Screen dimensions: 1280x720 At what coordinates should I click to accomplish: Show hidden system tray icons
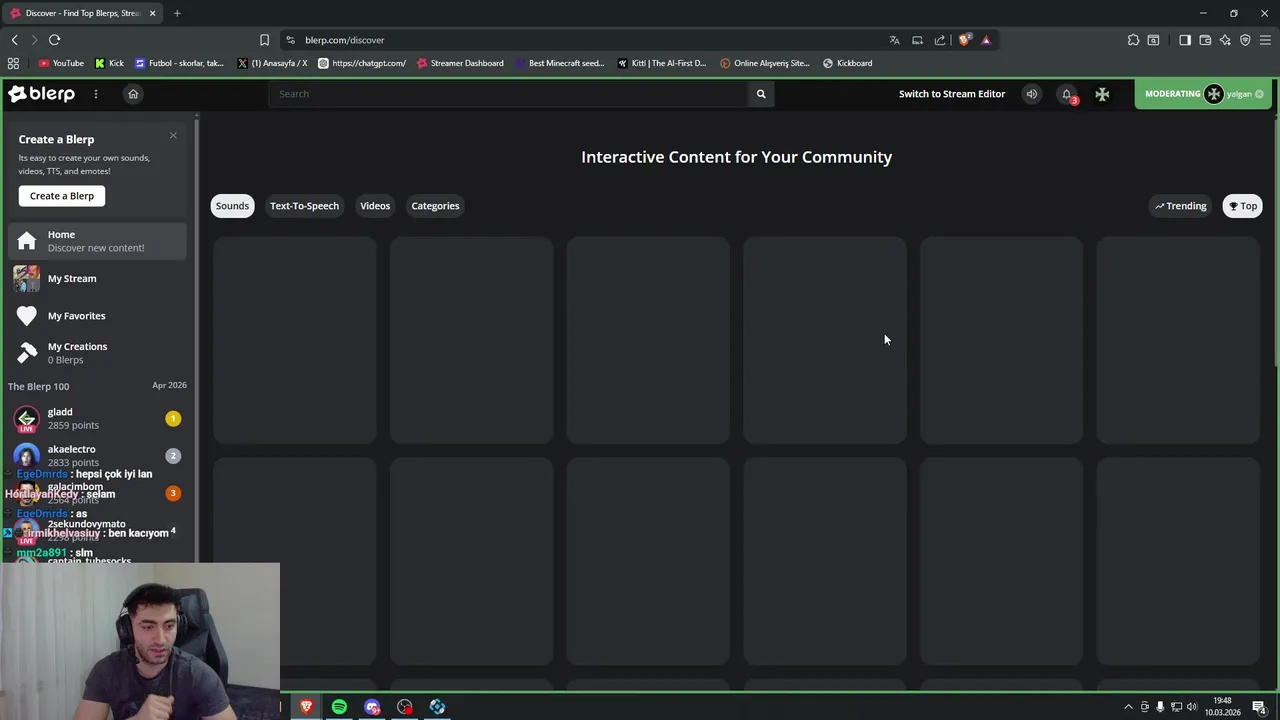coord(1129,707)
